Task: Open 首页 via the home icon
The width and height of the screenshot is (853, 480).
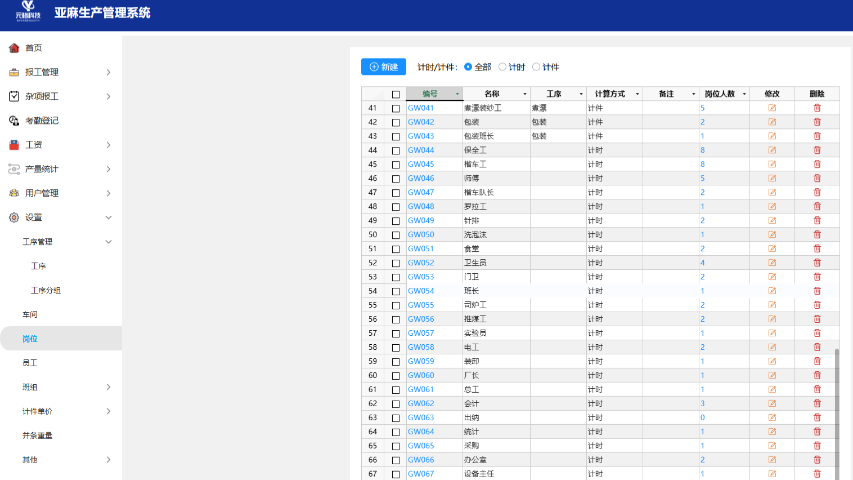Action: [x=14, y=48]
